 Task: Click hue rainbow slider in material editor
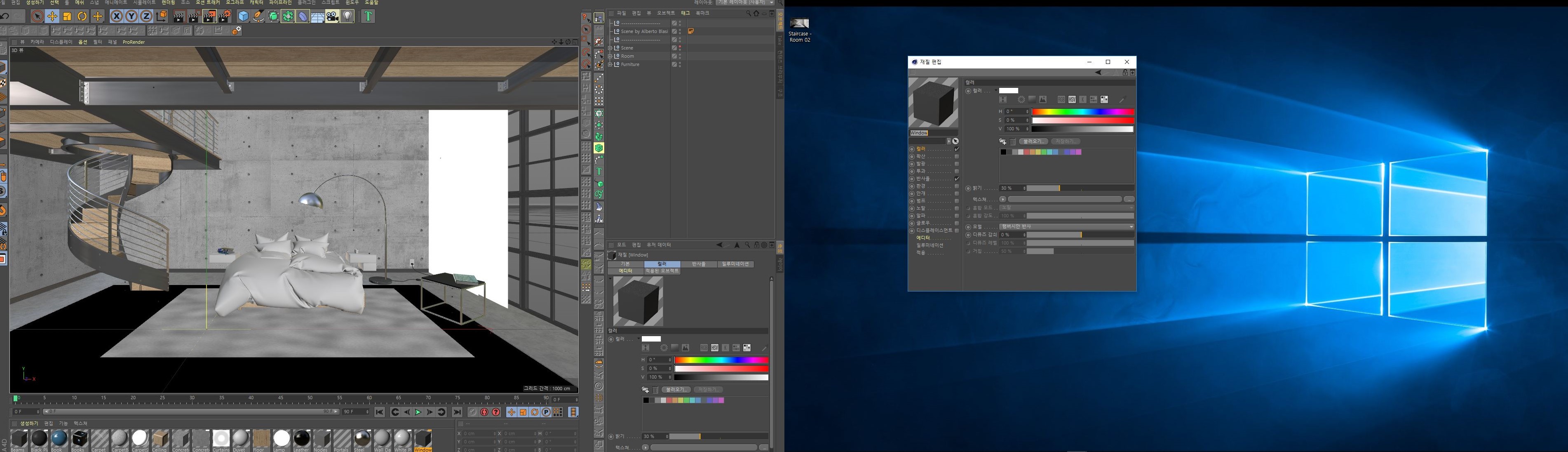[1083, 111]
